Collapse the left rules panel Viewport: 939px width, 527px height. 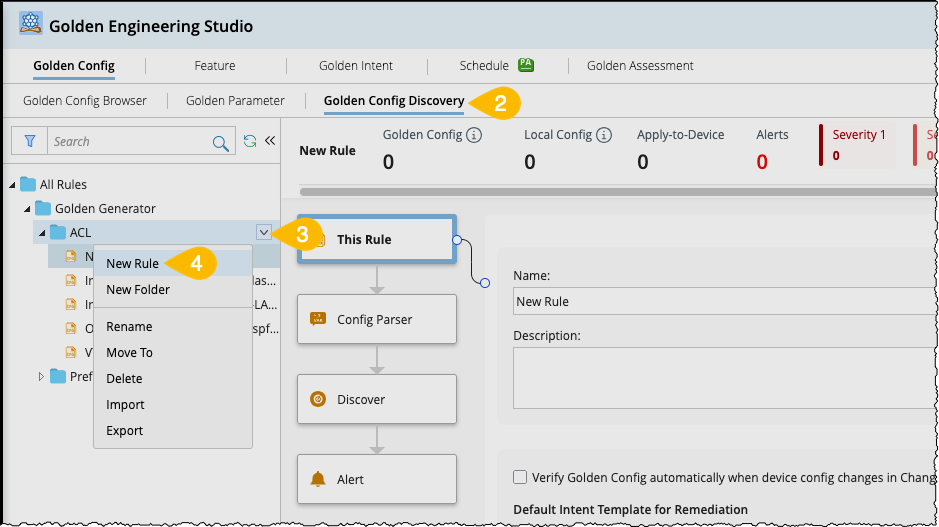(x=269, y=141)
